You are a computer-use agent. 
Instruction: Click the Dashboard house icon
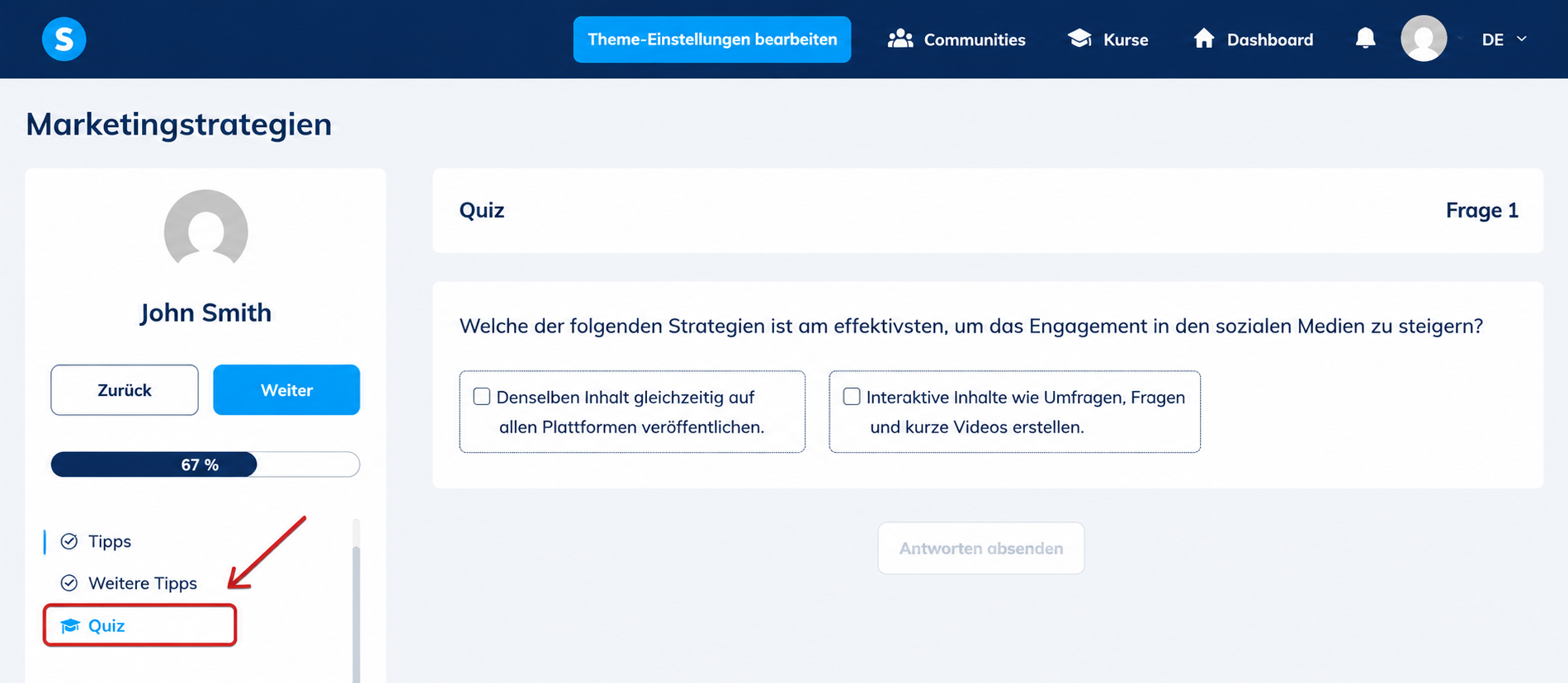pyautogui.click(x=1204, y=39)
